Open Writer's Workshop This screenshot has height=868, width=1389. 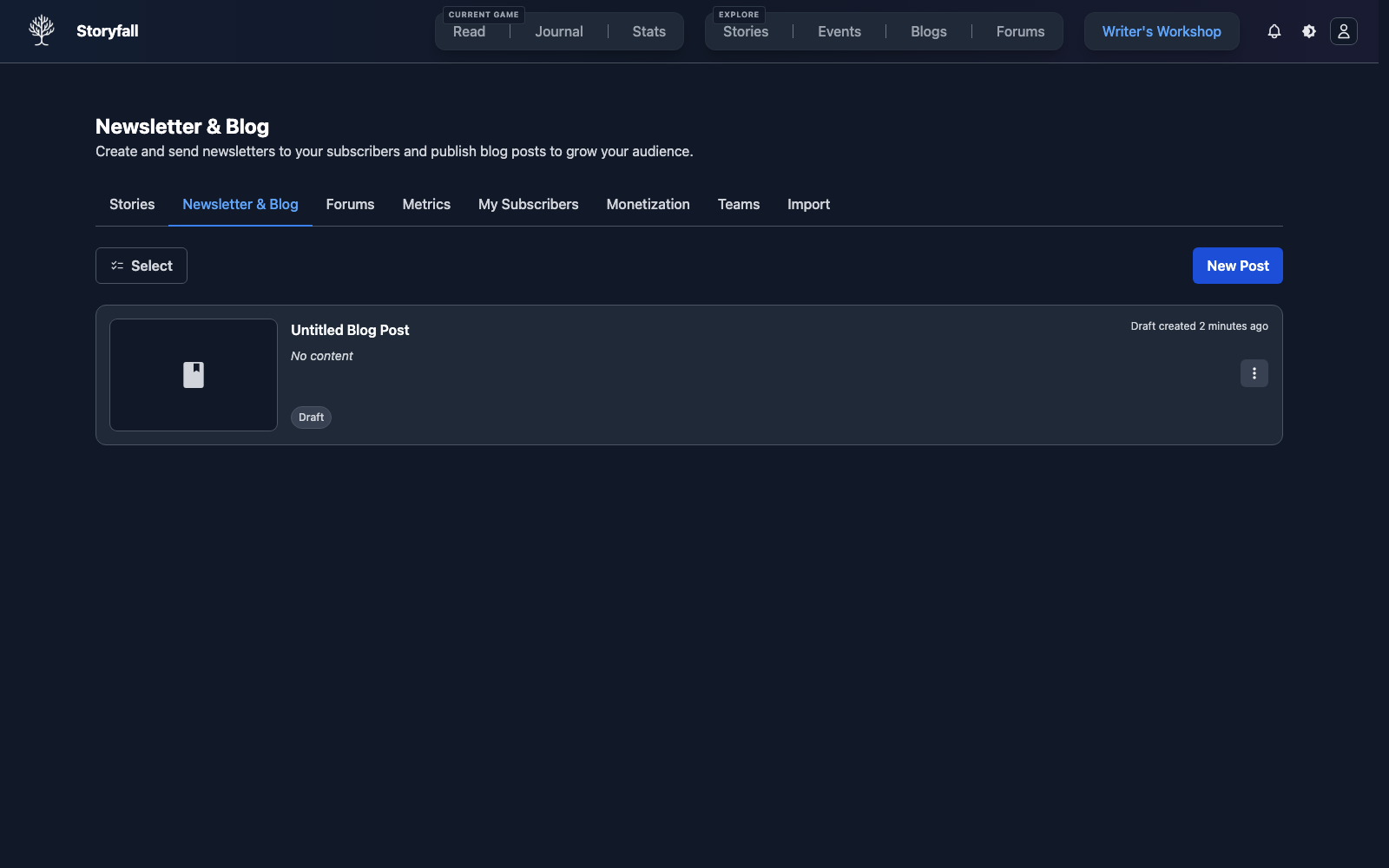[x=1161, y=31]
